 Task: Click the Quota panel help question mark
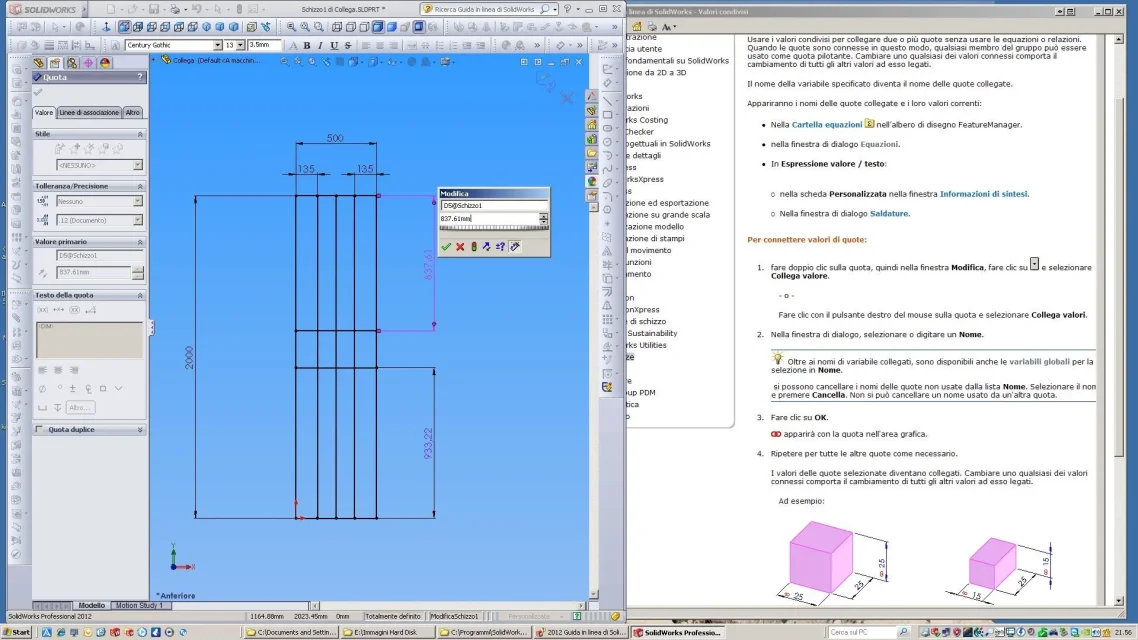click(x=140, y=77)
